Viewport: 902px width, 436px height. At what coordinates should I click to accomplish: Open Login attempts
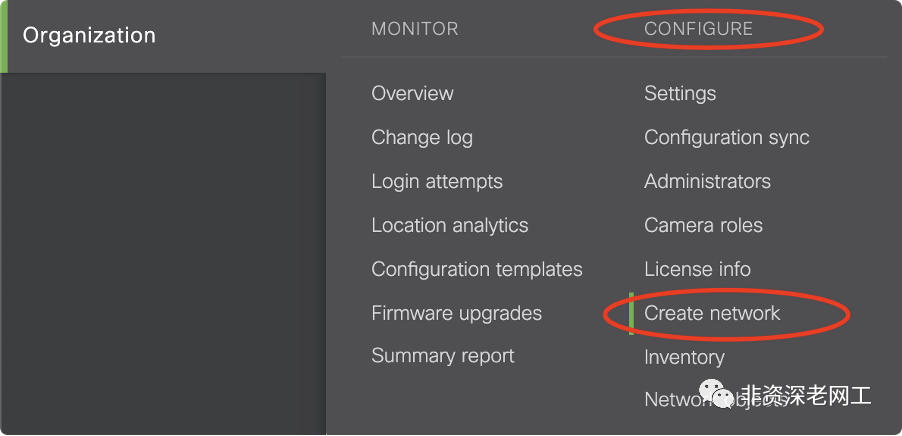[437, 181]
